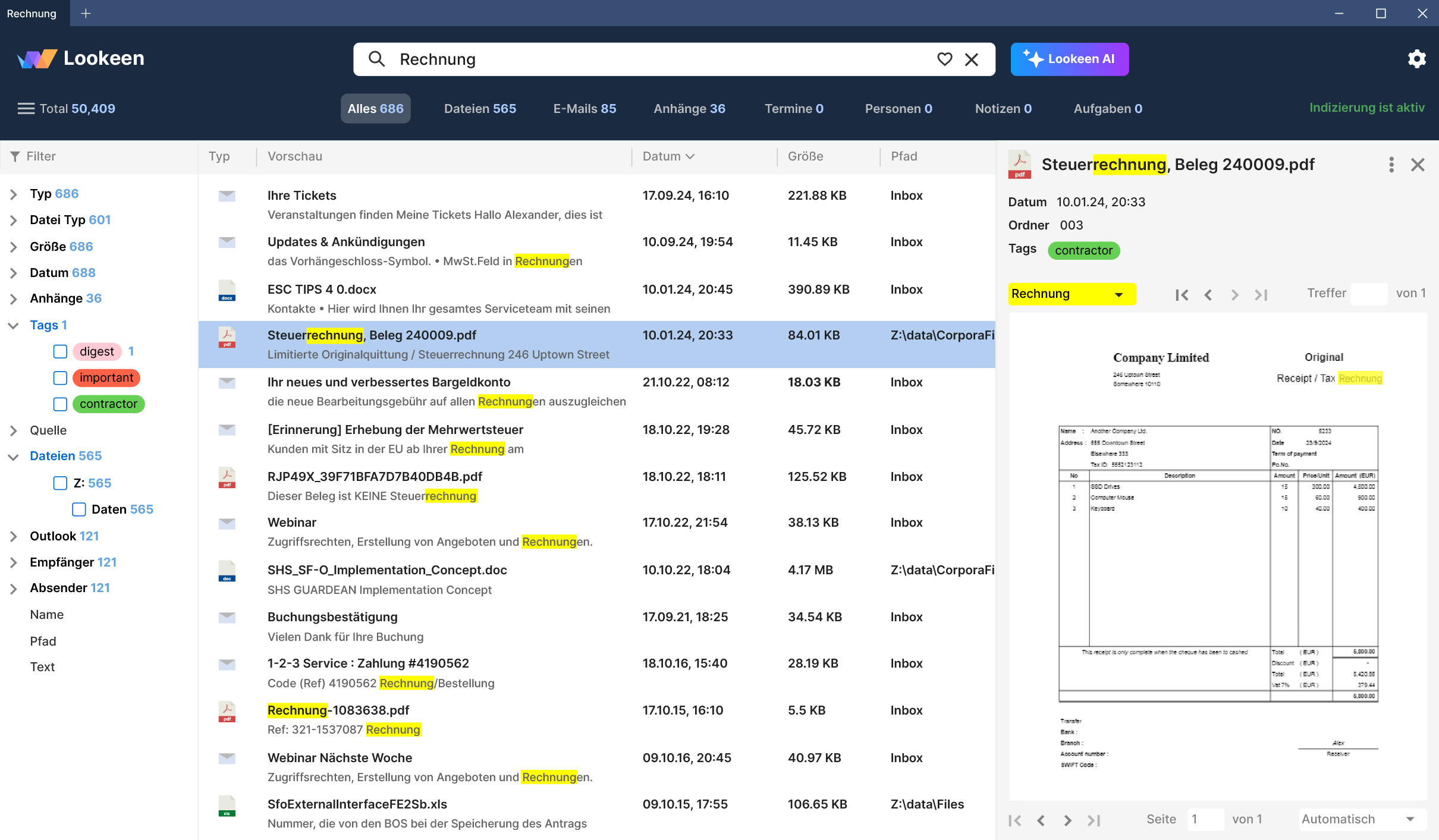Switch to the E-Mails 85 tab

click(585, 108)
